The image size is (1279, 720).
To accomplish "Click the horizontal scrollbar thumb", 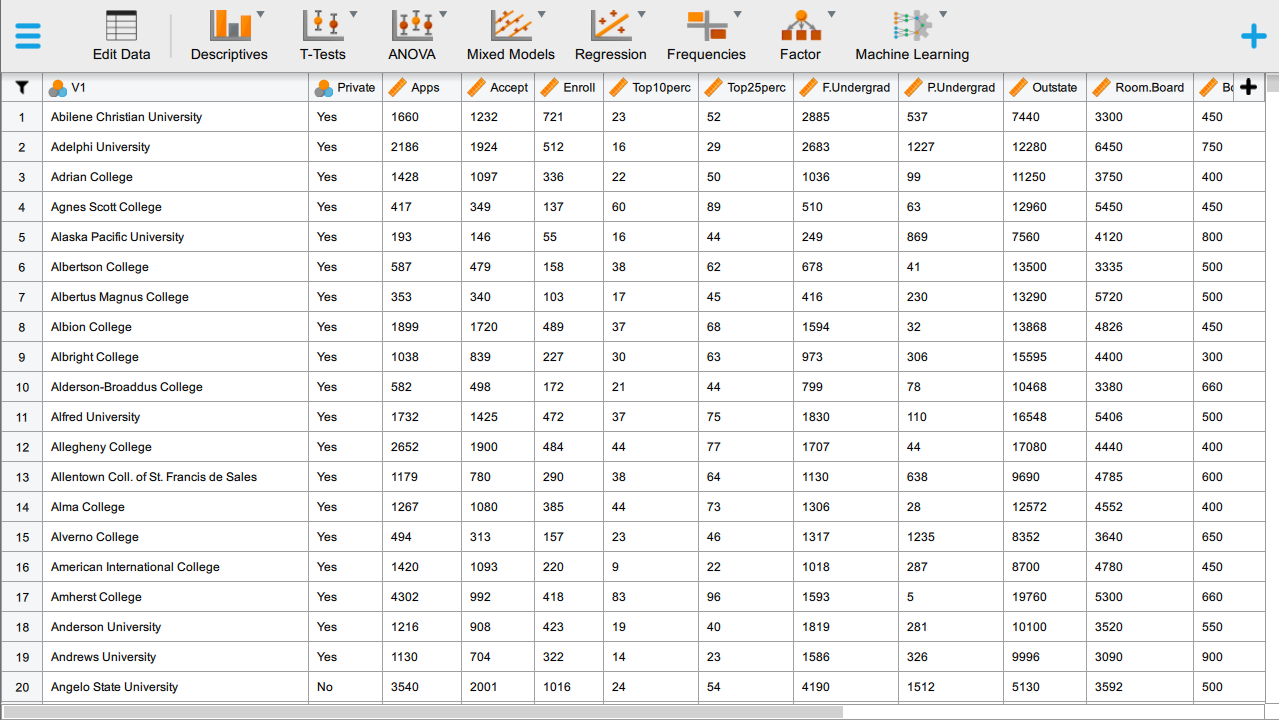I will tap(423, 712).
